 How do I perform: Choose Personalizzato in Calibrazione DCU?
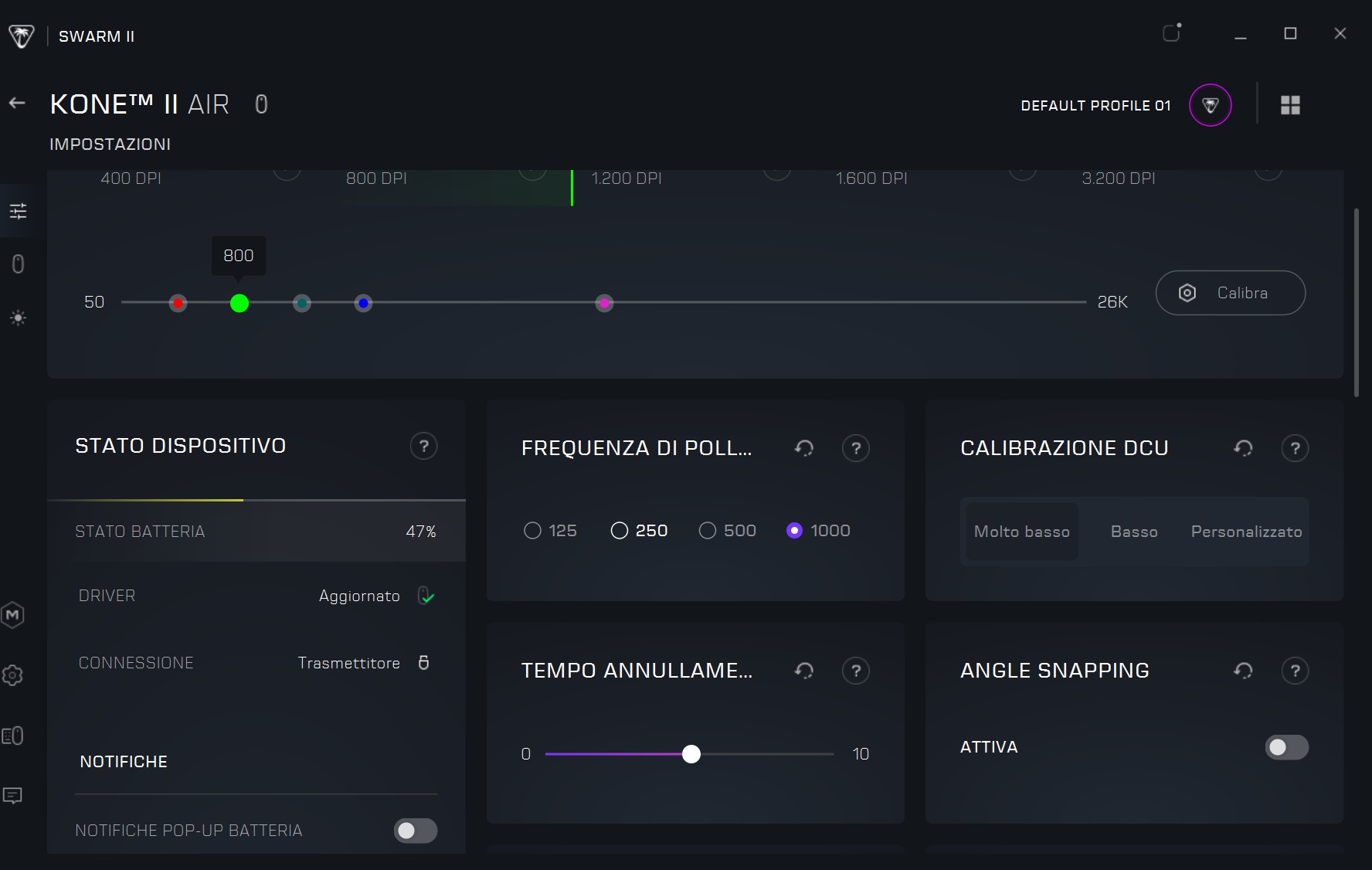pos(1246,532)
